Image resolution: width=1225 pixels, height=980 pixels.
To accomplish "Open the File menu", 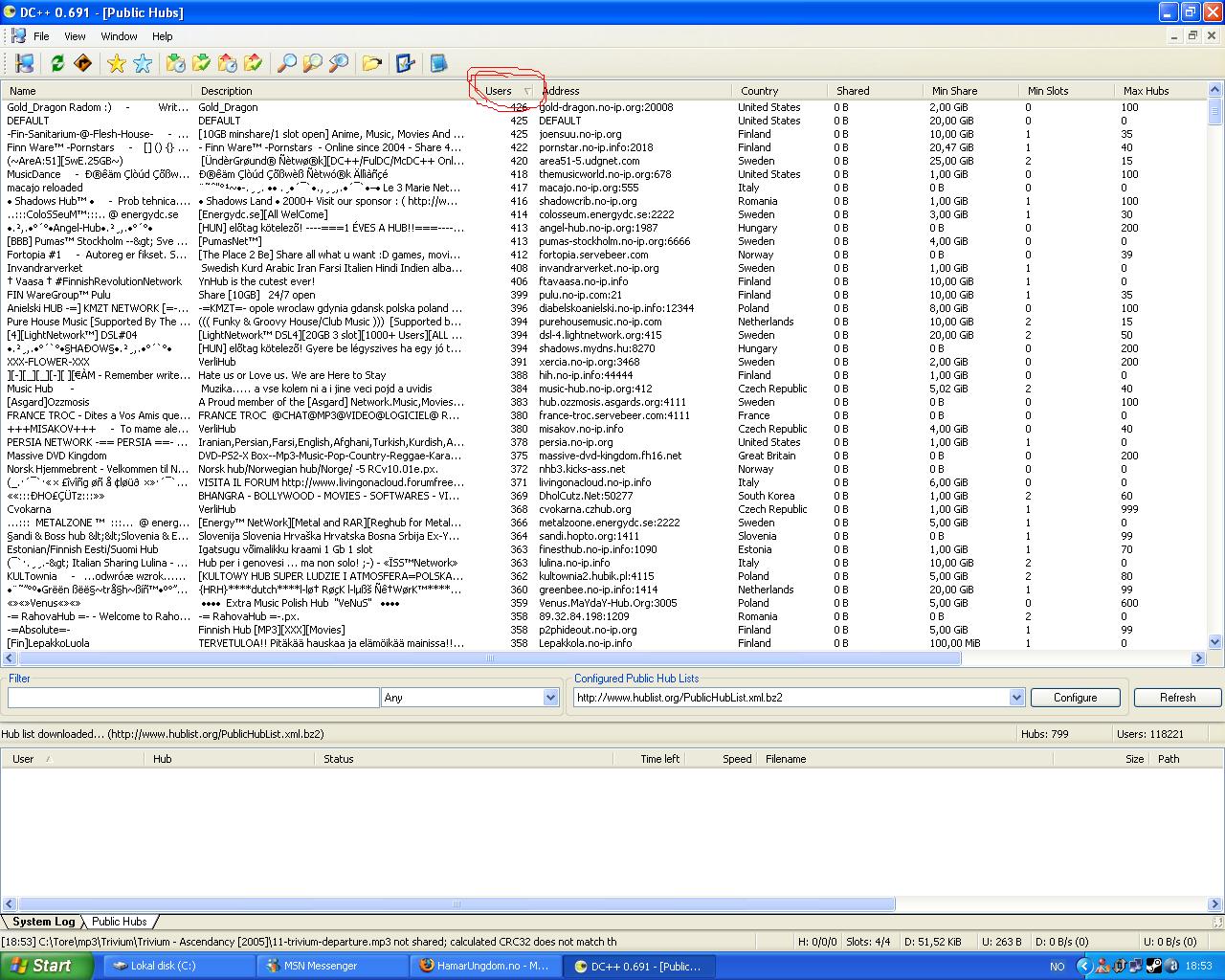I will pyautogui.click(x=41, y=36).
